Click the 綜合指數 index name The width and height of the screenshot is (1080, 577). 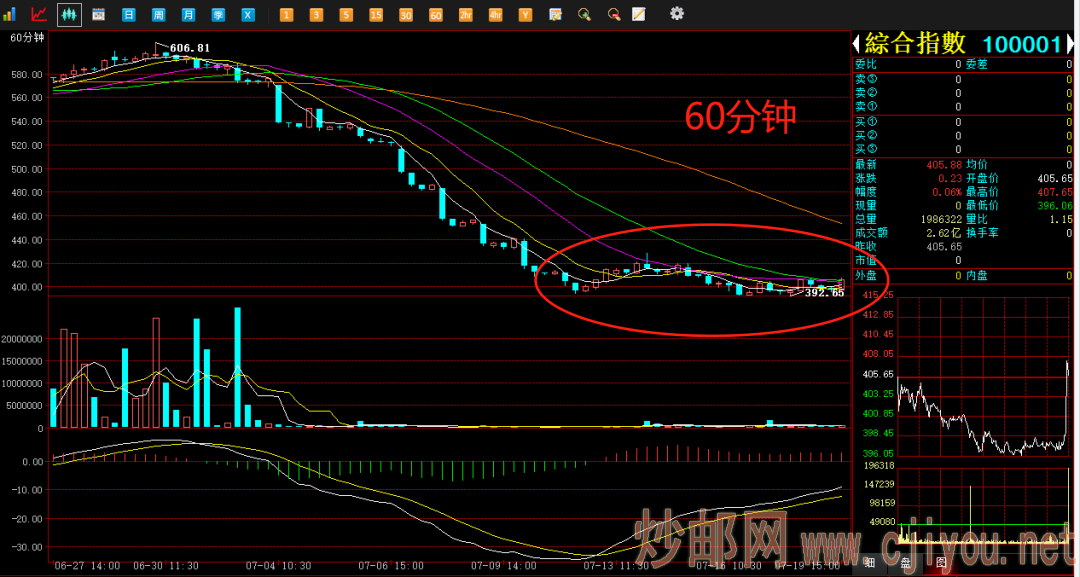tap(915, 44)
